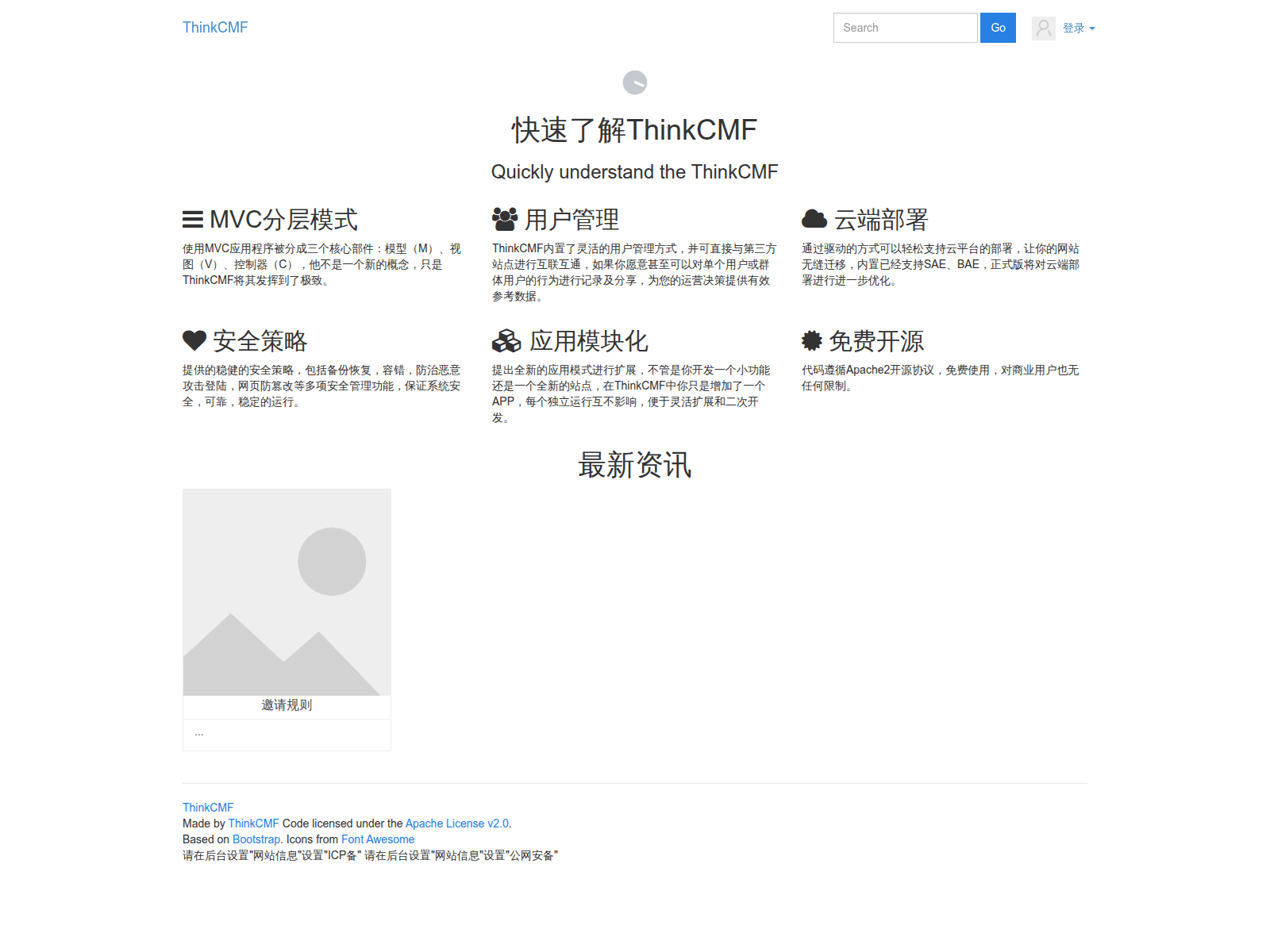Click the ellipsis excerpt under 邀请规则
The width and height of the screenshot is (1270, 952).
tap(199, 733)
